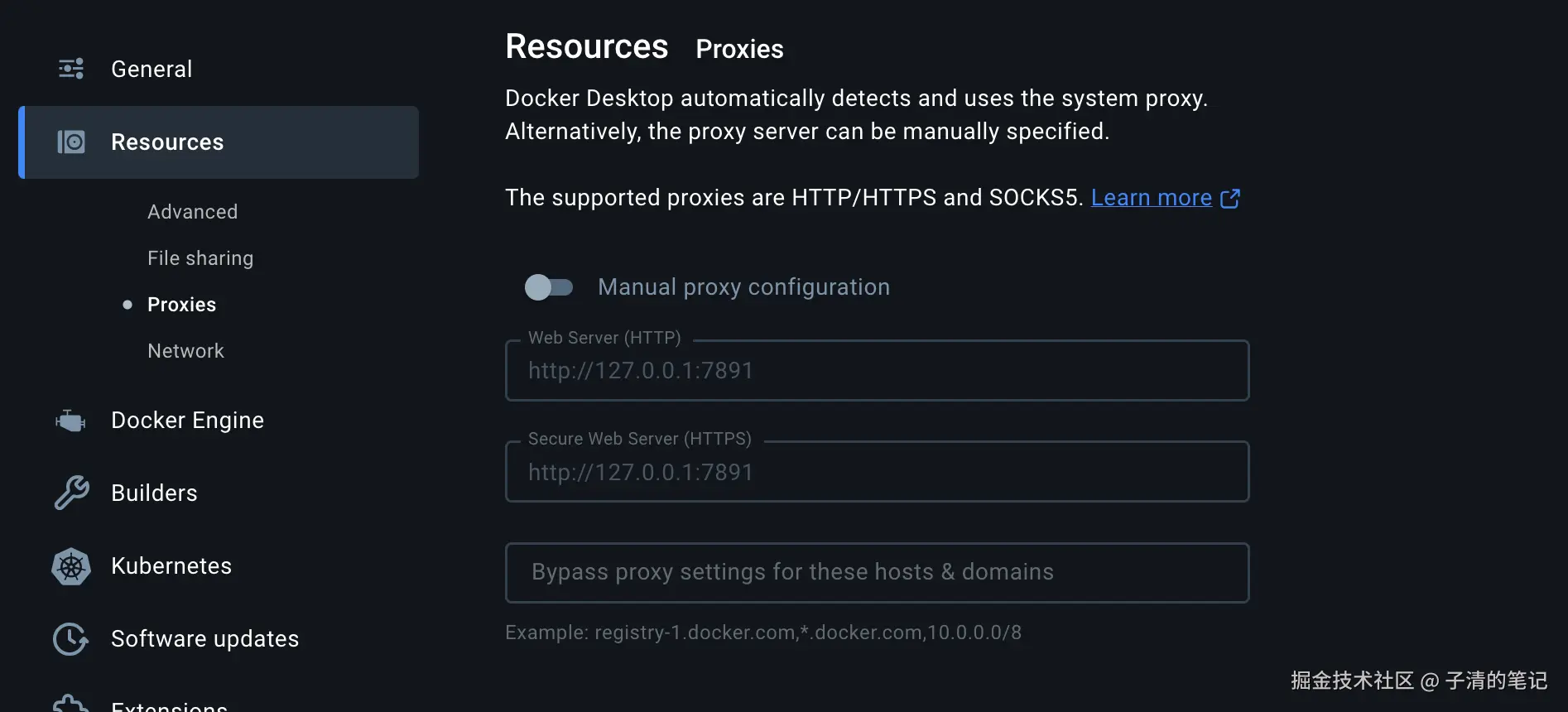Click the Secure Web Server (HTTPS) field

876,472
